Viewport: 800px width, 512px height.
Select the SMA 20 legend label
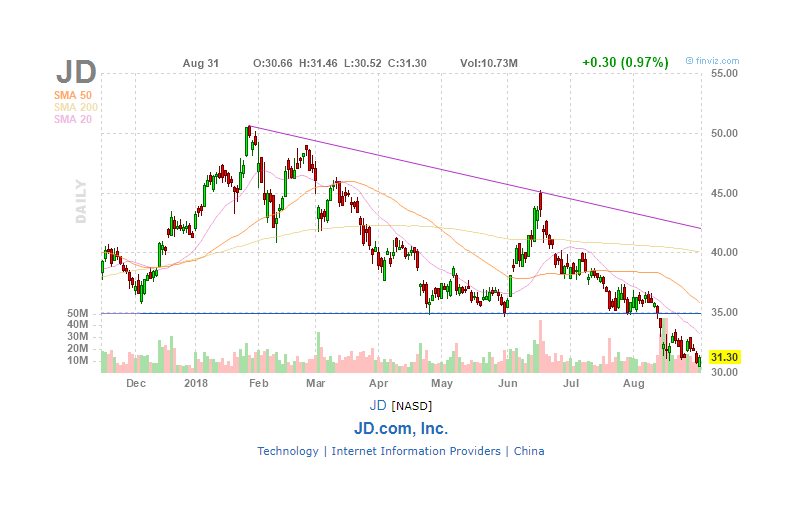(73, 119)
